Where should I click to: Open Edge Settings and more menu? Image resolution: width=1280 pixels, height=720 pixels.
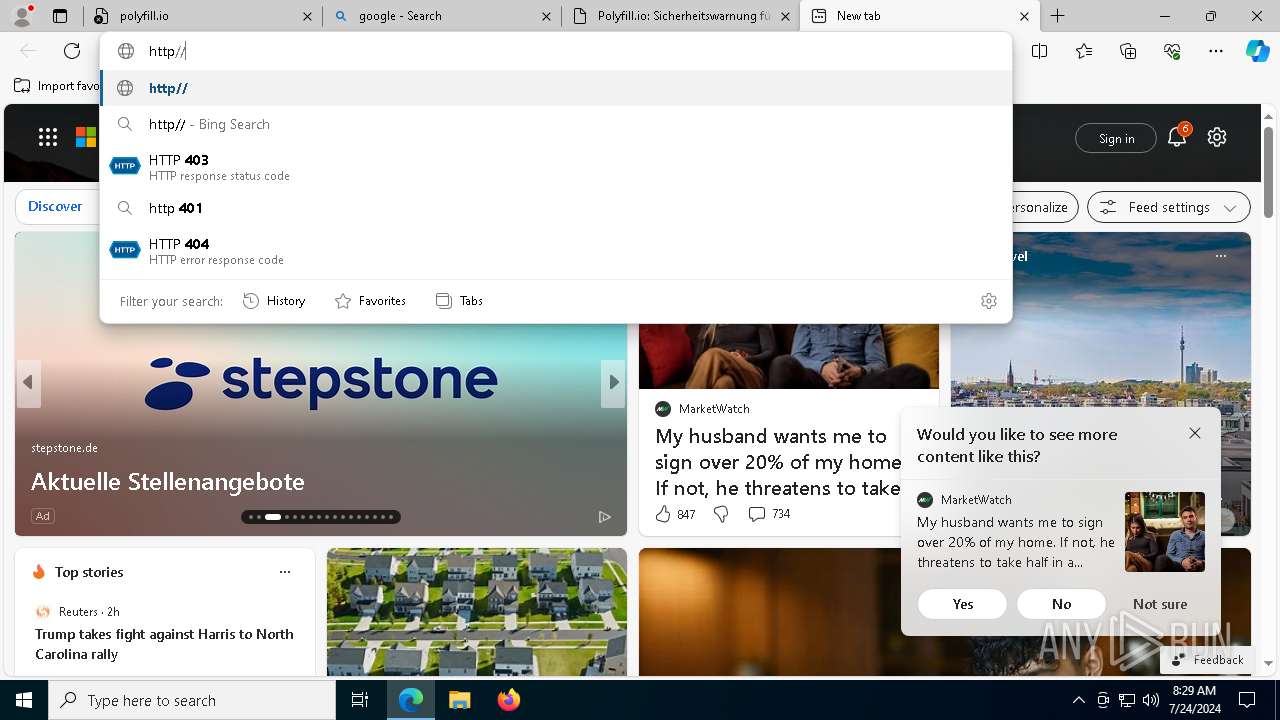click(x=1216, y=51)
